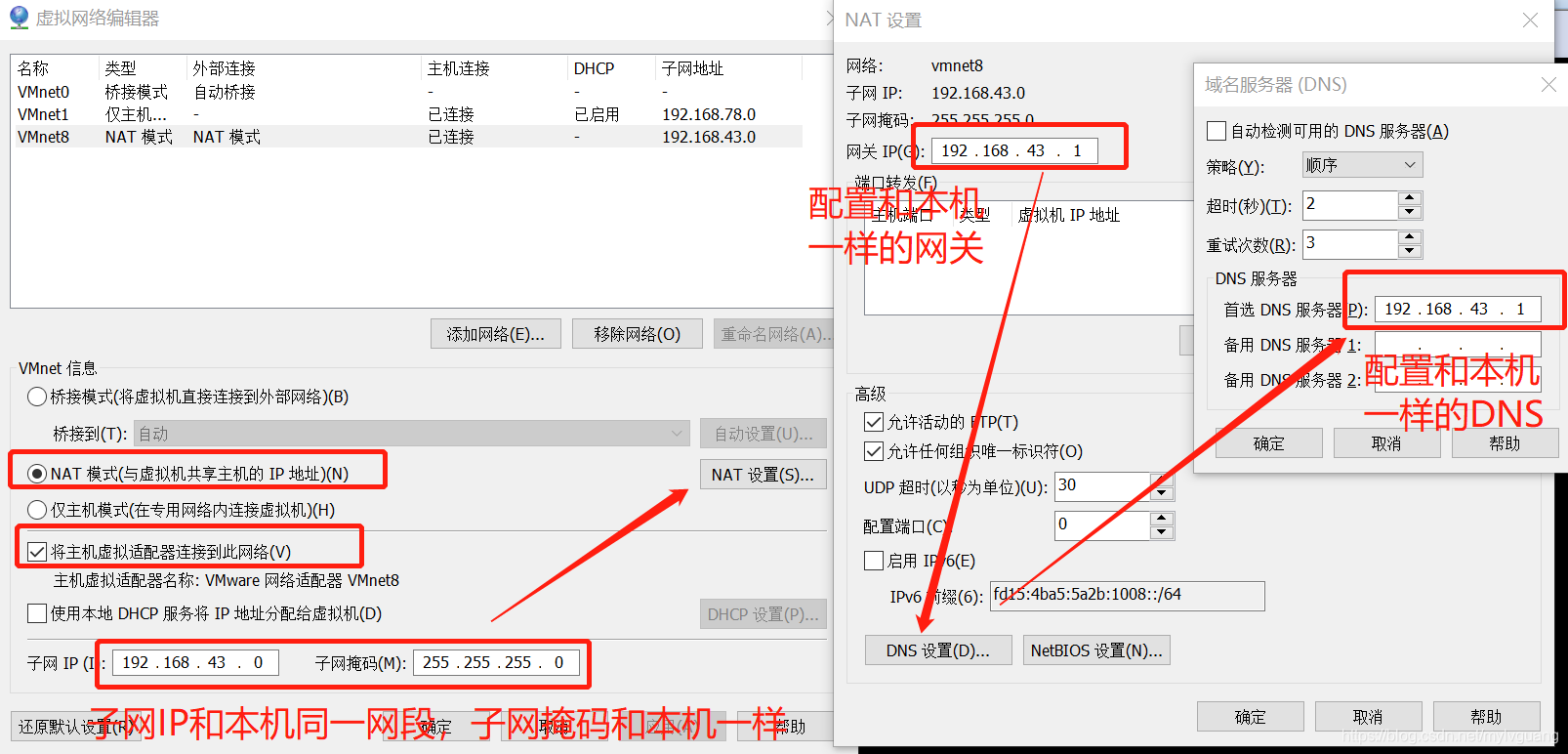The height and width of the screenshot is (754, 1568).
Task: Select 仅主机模式 radio button
Action: (x=37, y=510)
